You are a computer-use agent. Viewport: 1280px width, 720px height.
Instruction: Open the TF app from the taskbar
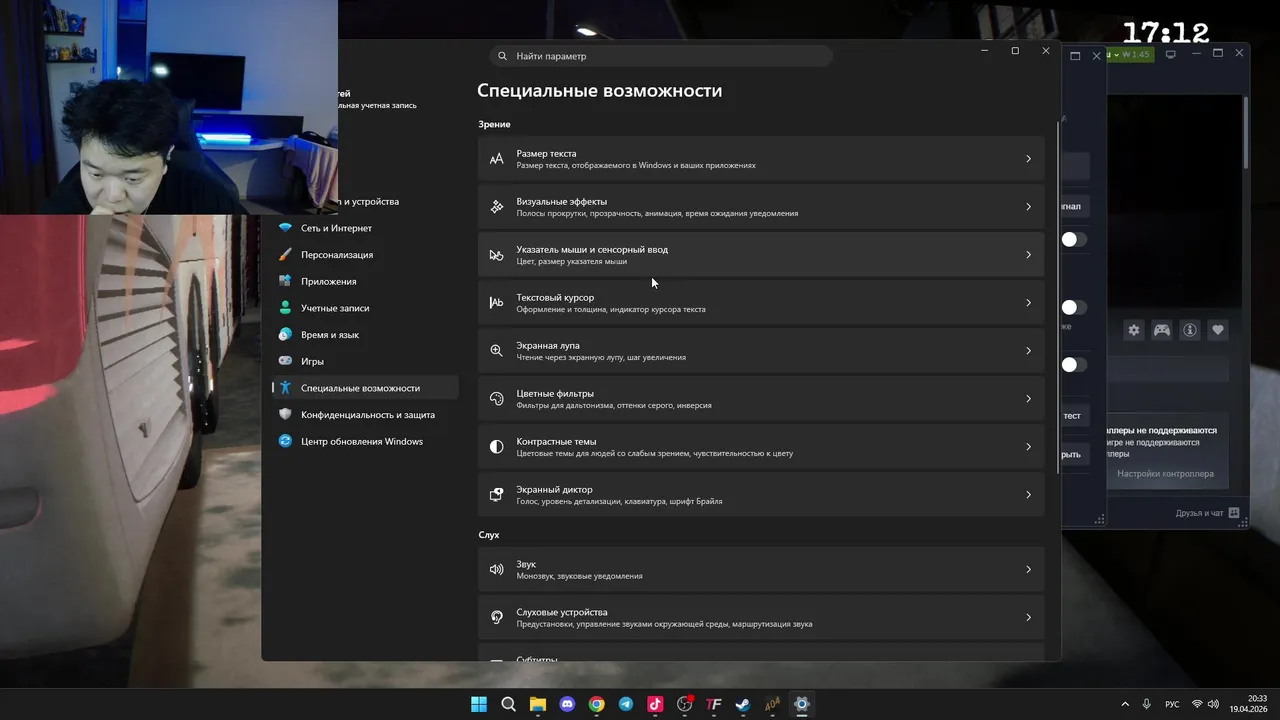click(713, 704)
